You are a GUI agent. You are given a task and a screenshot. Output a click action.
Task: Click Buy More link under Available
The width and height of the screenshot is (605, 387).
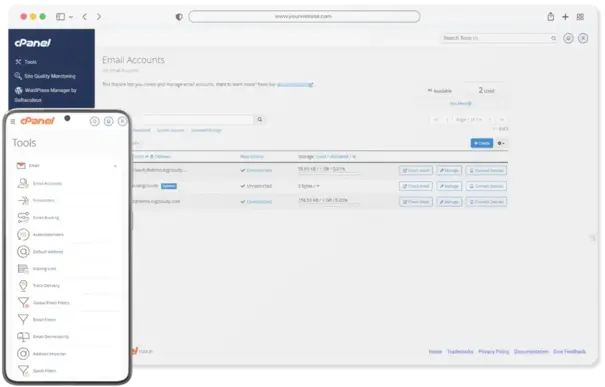pyautogui.click(x=461, y=103)
